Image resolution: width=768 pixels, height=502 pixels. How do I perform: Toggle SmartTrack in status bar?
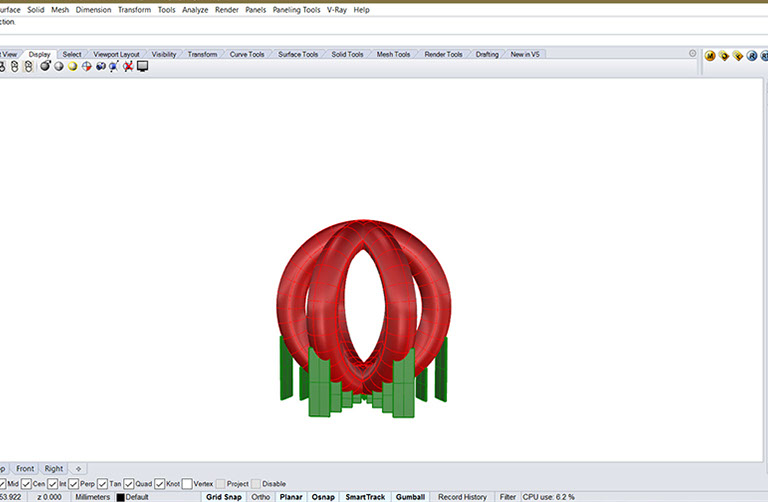click(x=365, y=497)
